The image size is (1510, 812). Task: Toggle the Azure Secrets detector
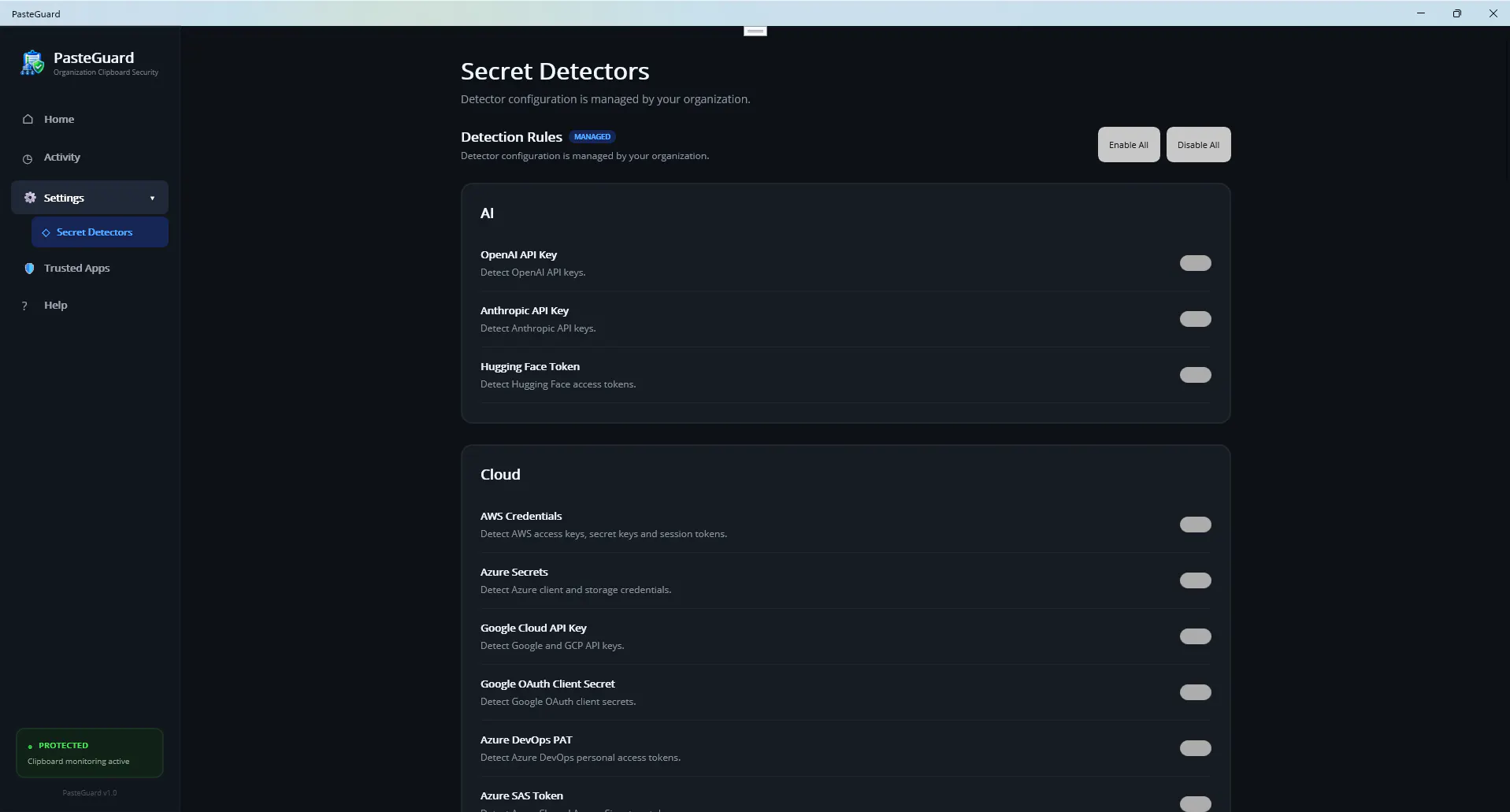1195,580
